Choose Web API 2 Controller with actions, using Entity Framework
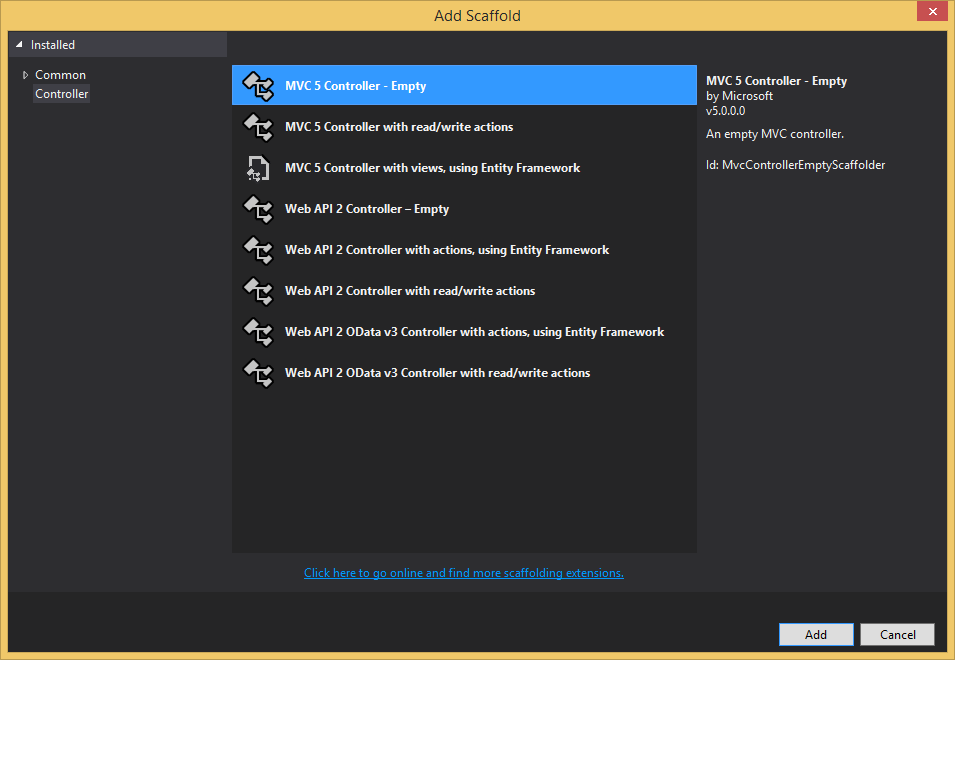 pos(464,250)
